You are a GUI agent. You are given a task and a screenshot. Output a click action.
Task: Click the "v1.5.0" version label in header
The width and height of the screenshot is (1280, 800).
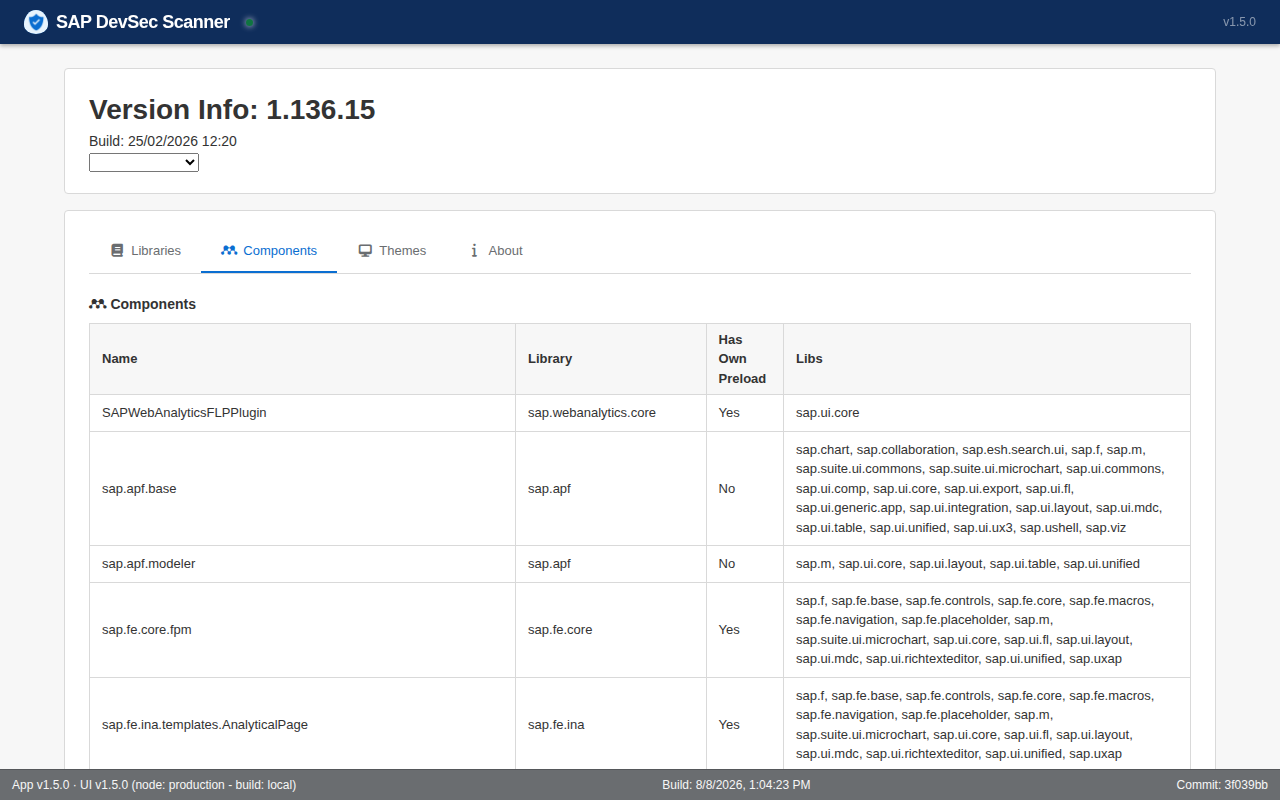coord(1239,22)
